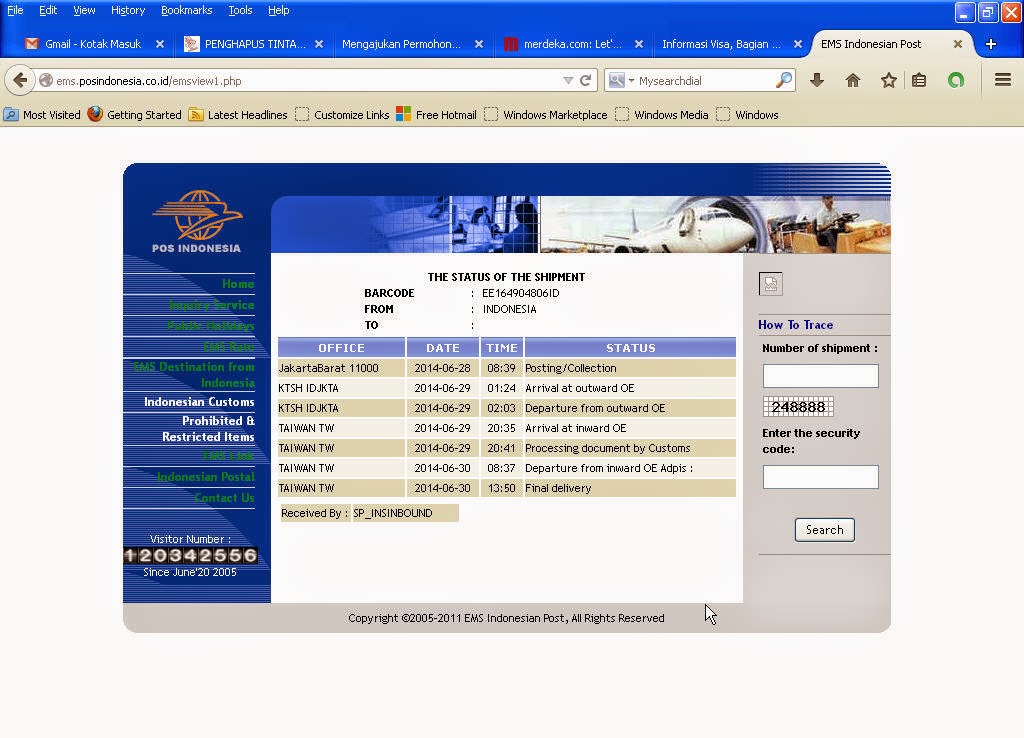Click the STATUS column header
The image size is (1024, 738).
pyautogui.click(x=630, y=347)
